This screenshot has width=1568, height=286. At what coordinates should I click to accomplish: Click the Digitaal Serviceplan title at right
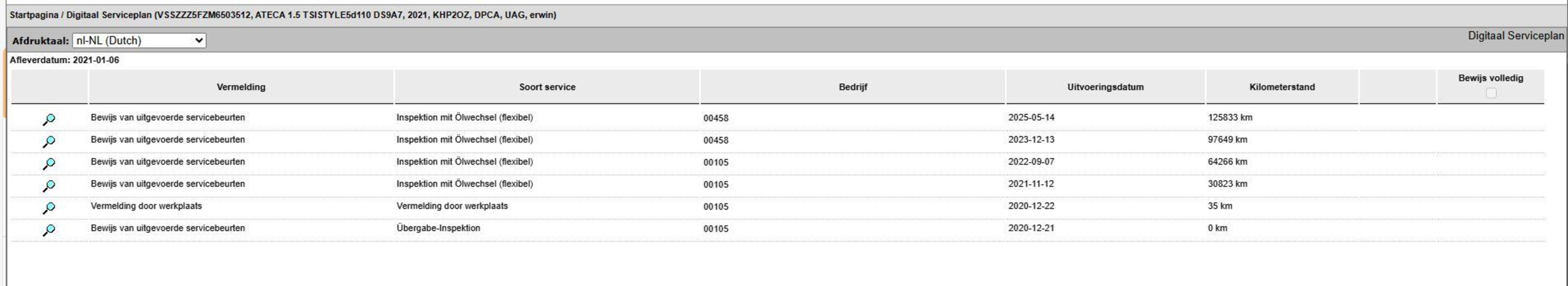tap(1516, 36)
